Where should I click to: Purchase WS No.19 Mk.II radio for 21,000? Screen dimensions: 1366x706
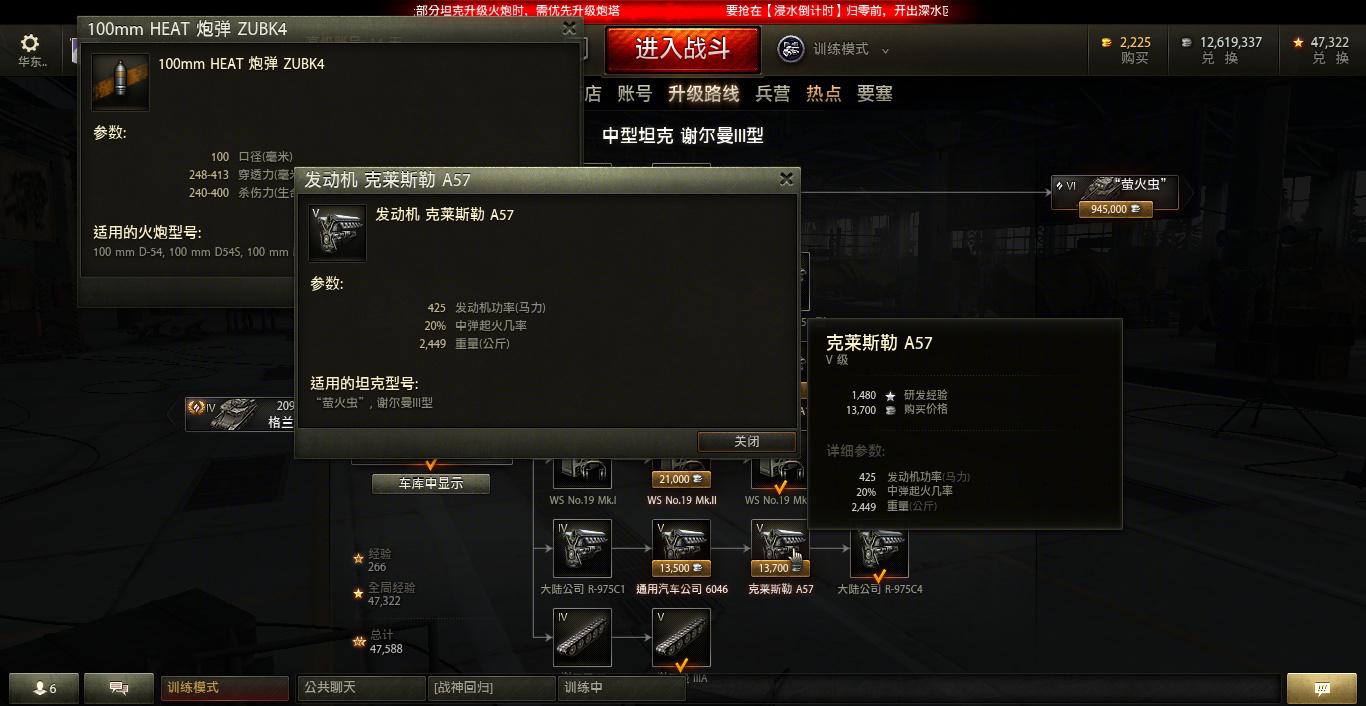pos(681,479)
